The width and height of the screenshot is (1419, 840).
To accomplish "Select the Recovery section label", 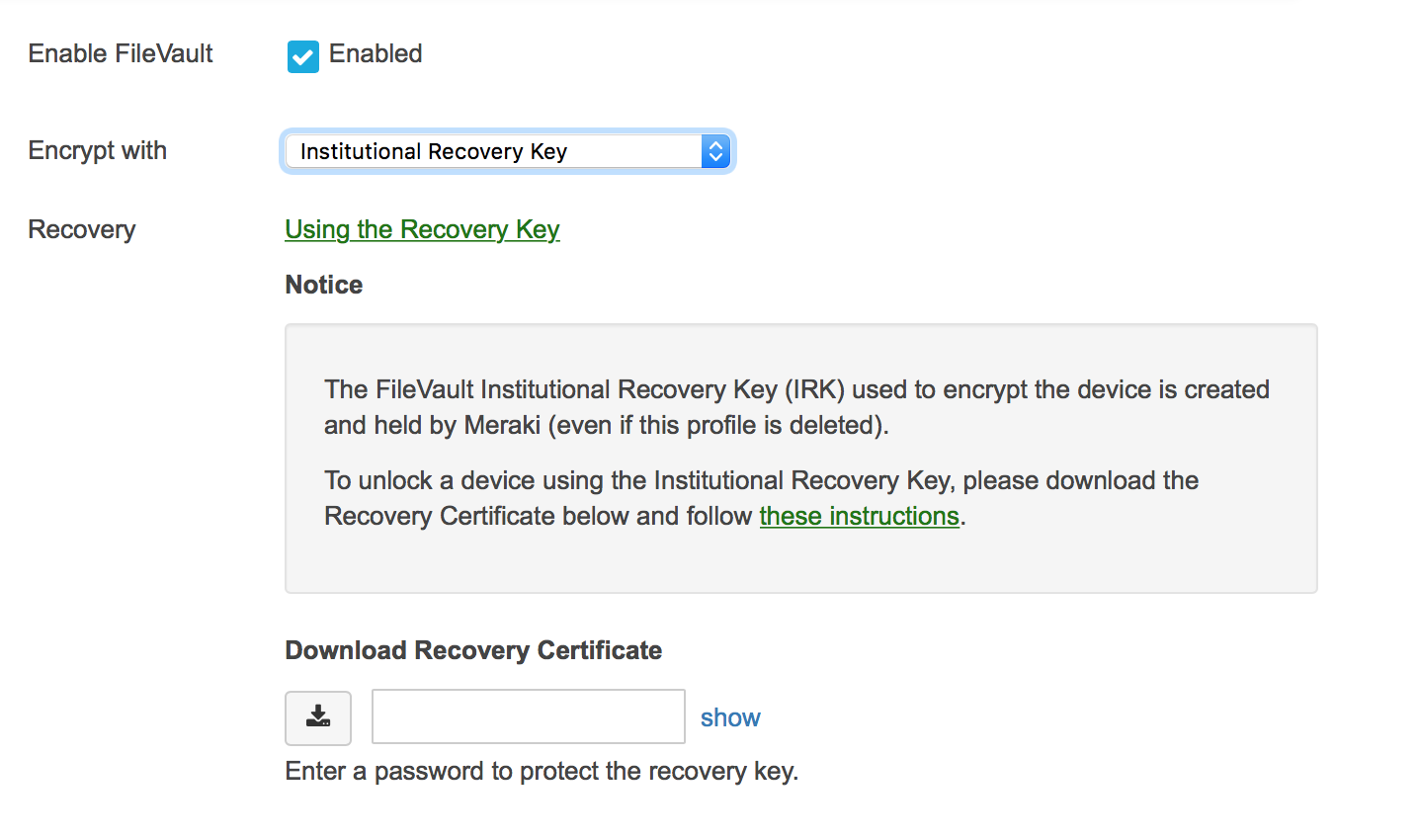I will pyautogui.click(x=80, y=229).
